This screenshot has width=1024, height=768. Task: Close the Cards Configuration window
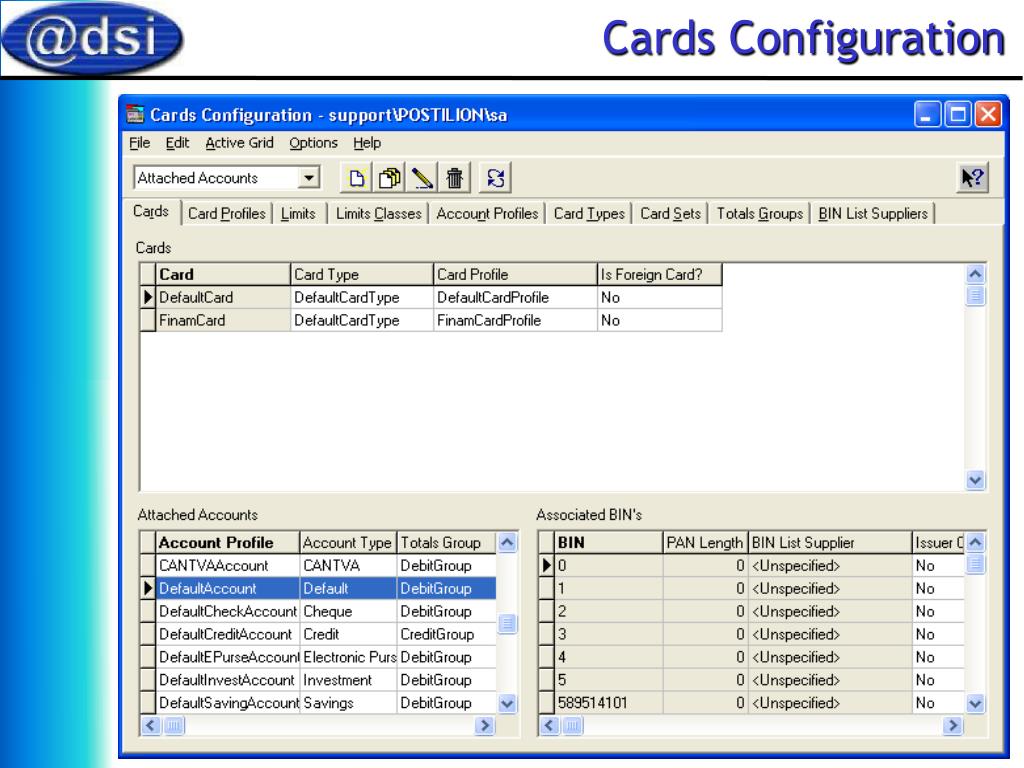(x=988, y=114)
